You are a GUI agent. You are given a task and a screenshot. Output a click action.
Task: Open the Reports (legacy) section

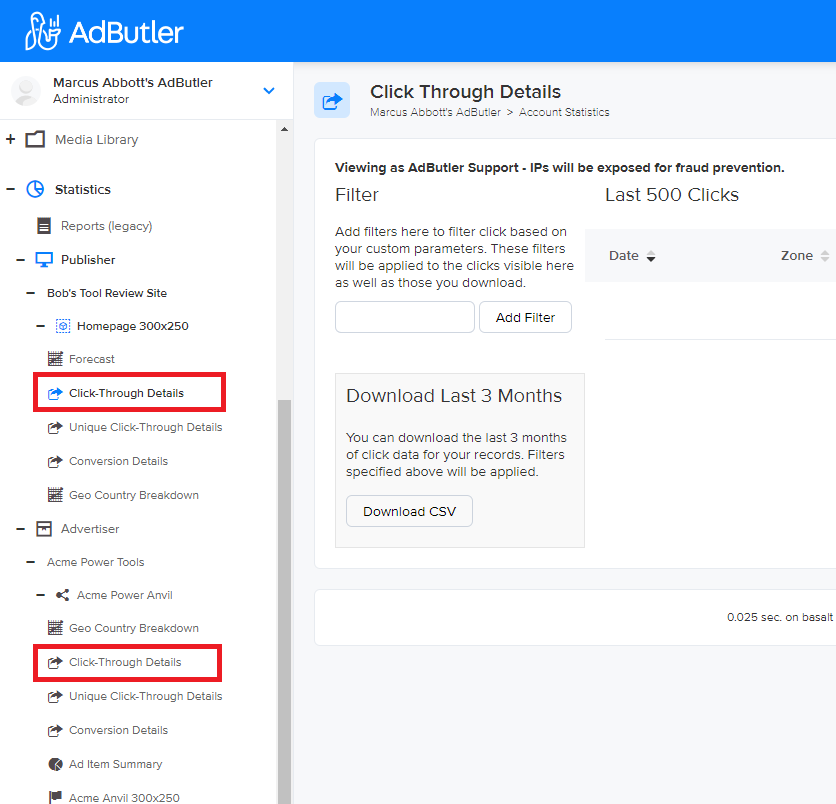click(103, 225)
